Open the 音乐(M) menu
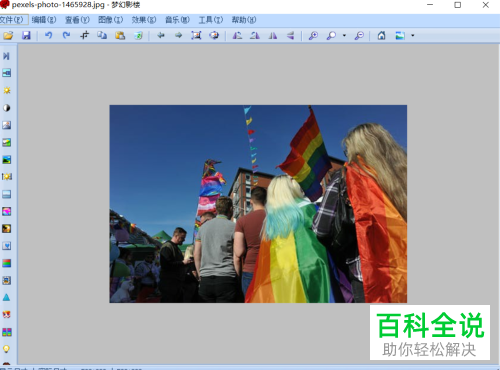500x370 pixels. [x=177, y=20]
